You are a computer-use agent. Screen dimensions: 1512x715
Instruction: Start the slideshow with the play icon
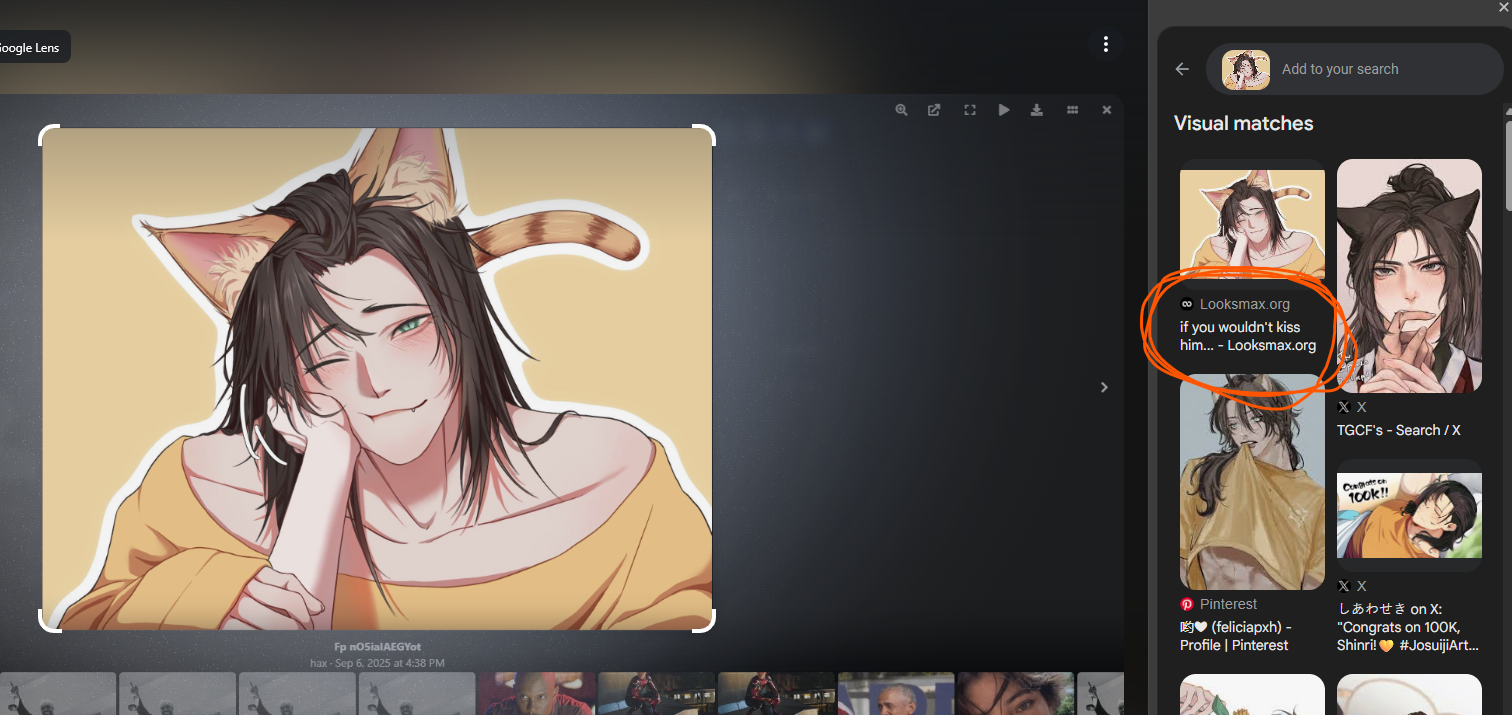1003,110
